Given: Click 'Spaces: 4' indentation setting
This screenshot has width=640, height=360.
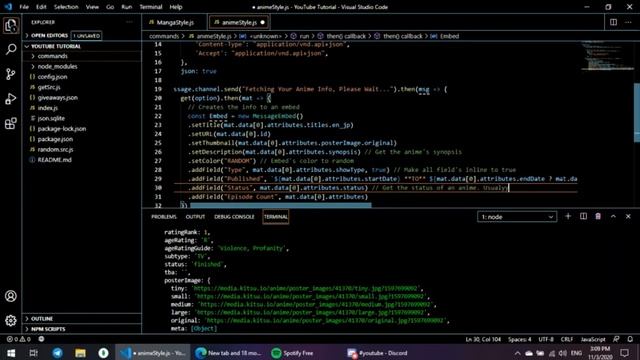Looking at the screenshot, I should tap(520, 339).
